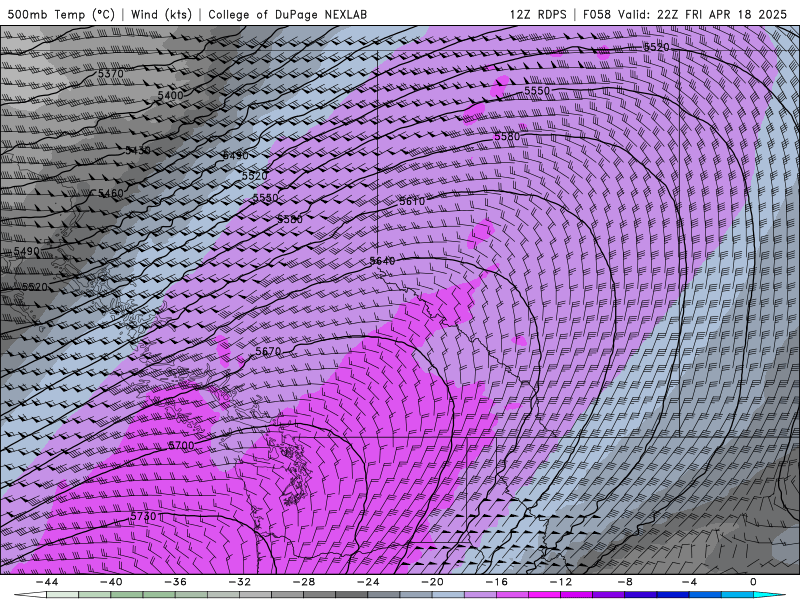Click the -8 color scale label
800x600 pixels.
coord(625,582)
